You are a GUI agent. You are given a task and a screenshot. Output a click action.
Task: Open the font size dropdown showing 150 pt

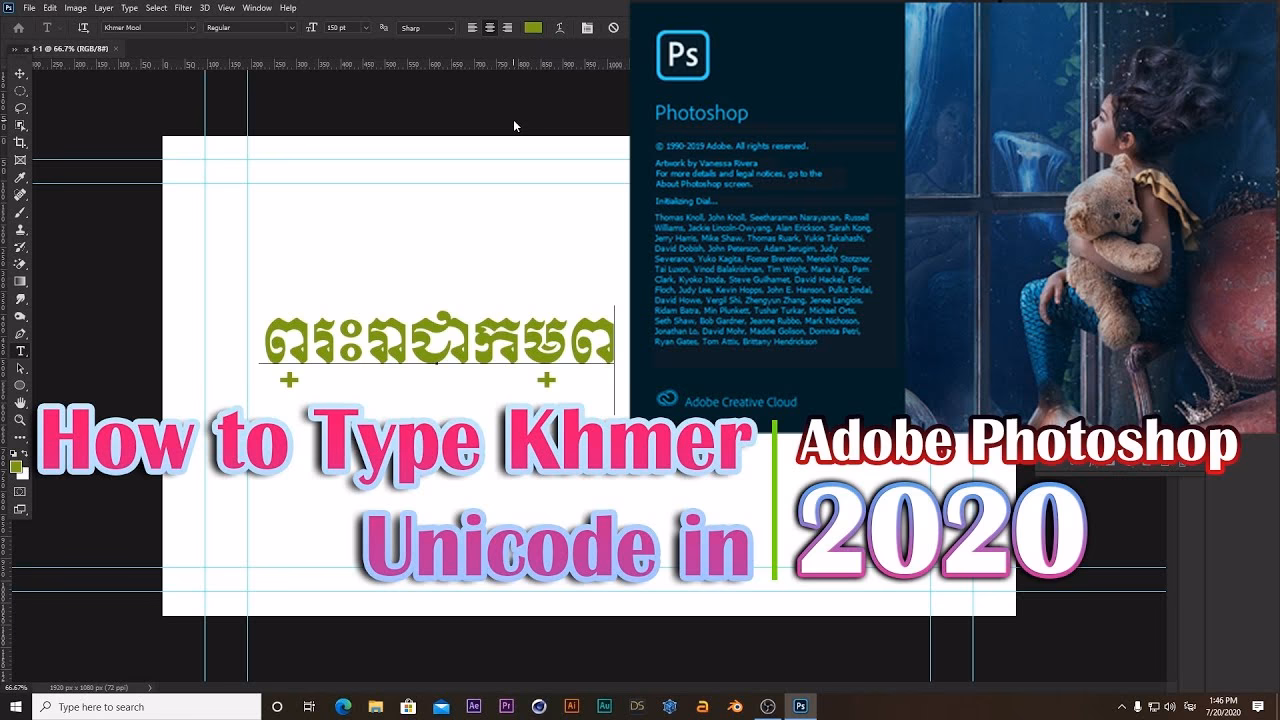pyautogui.click(x=366, y=28)
